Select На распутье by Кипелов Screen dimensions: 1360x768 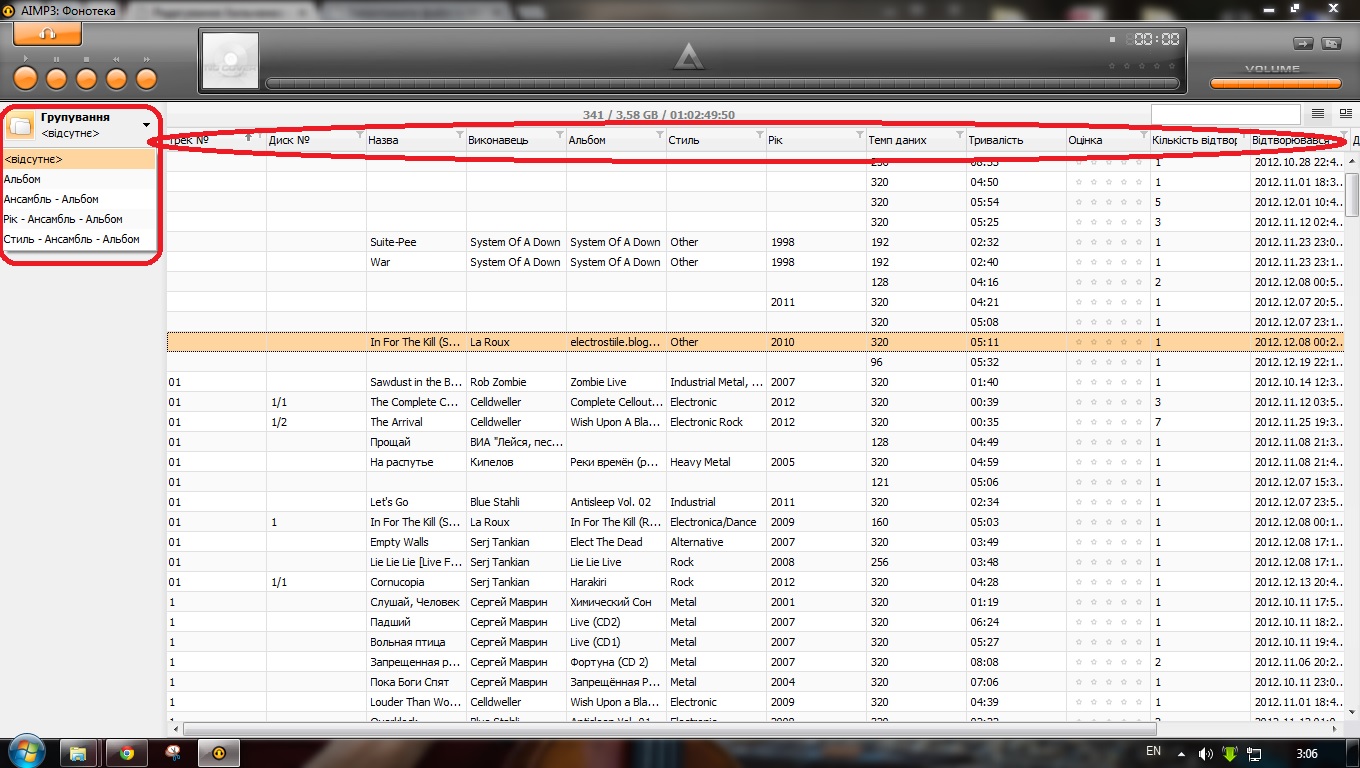click(757, 462)
